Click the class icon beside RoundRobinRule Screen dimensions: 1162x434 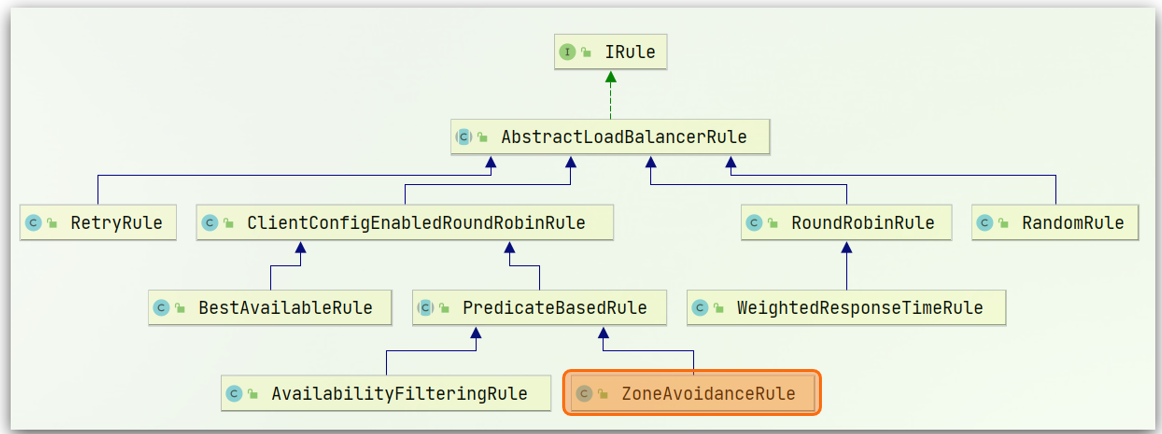[x=755, y=222]
